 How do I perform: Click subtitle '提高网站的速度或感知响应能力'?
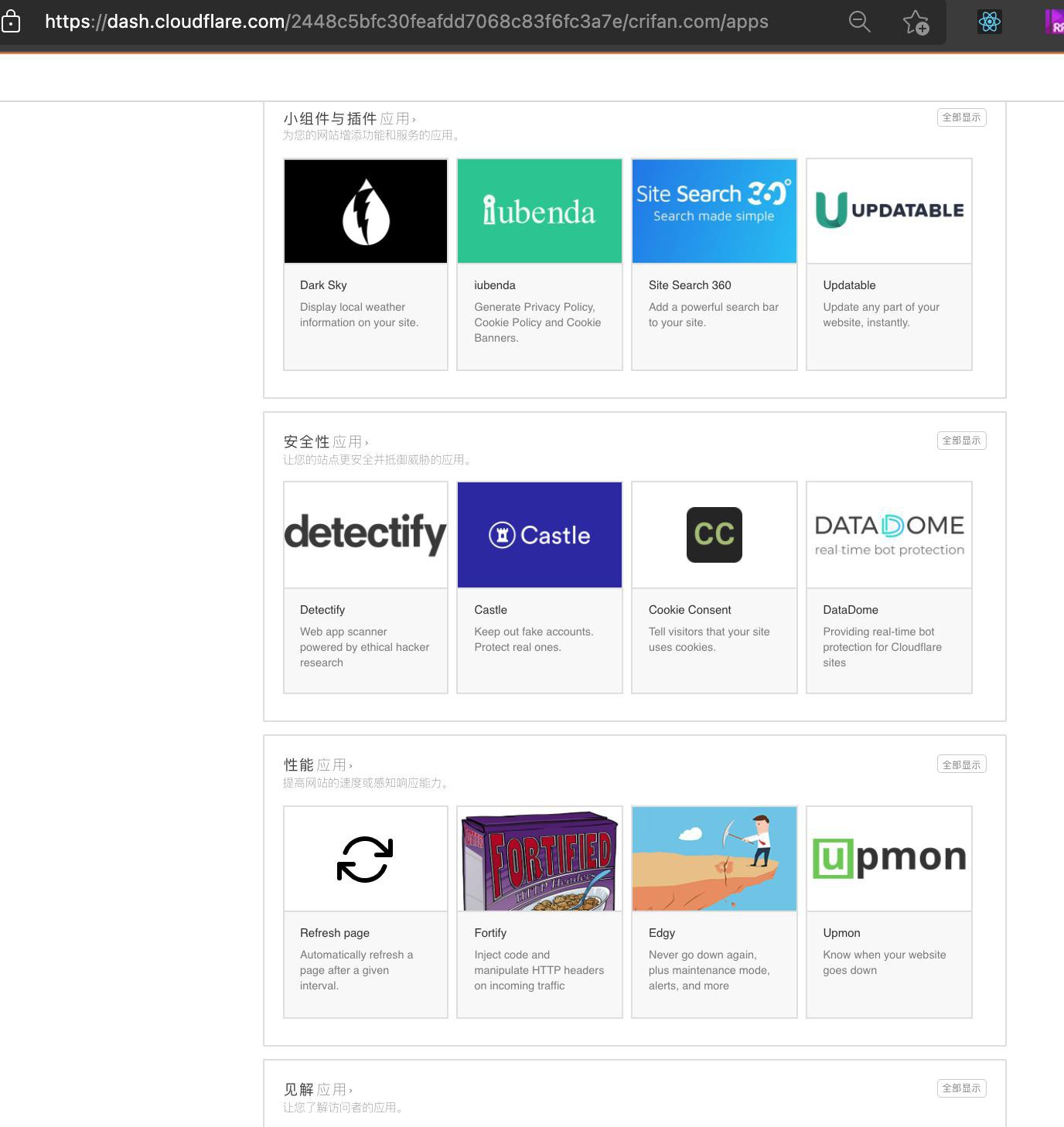[367, 783]
